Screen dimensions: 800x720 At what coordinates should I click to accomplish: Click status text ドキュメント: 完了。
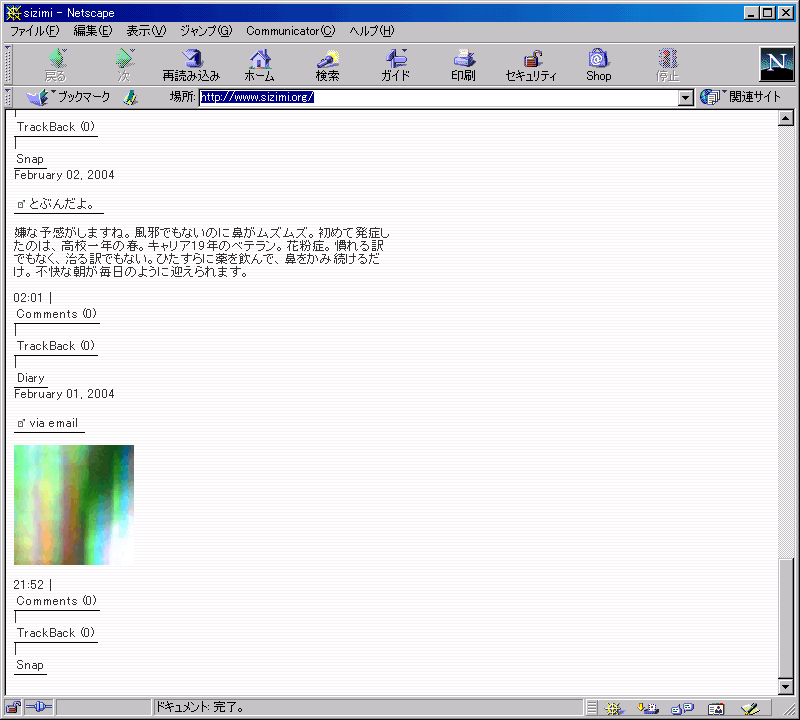tap(199, 707)
